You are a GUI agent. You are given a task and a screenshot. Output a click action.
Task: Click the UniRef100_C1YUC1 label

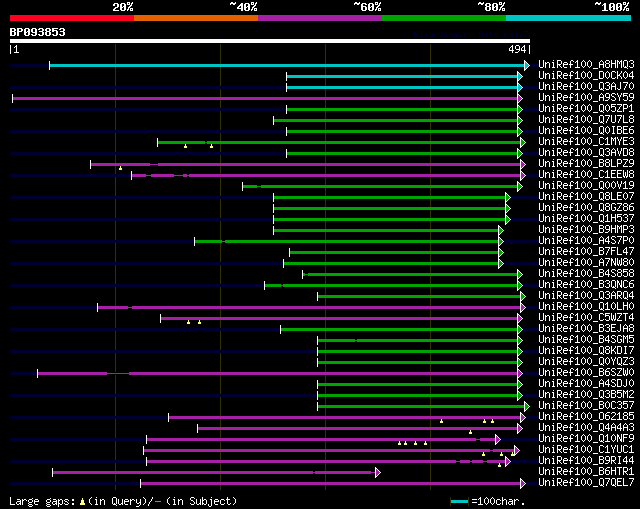click(586, 450)
